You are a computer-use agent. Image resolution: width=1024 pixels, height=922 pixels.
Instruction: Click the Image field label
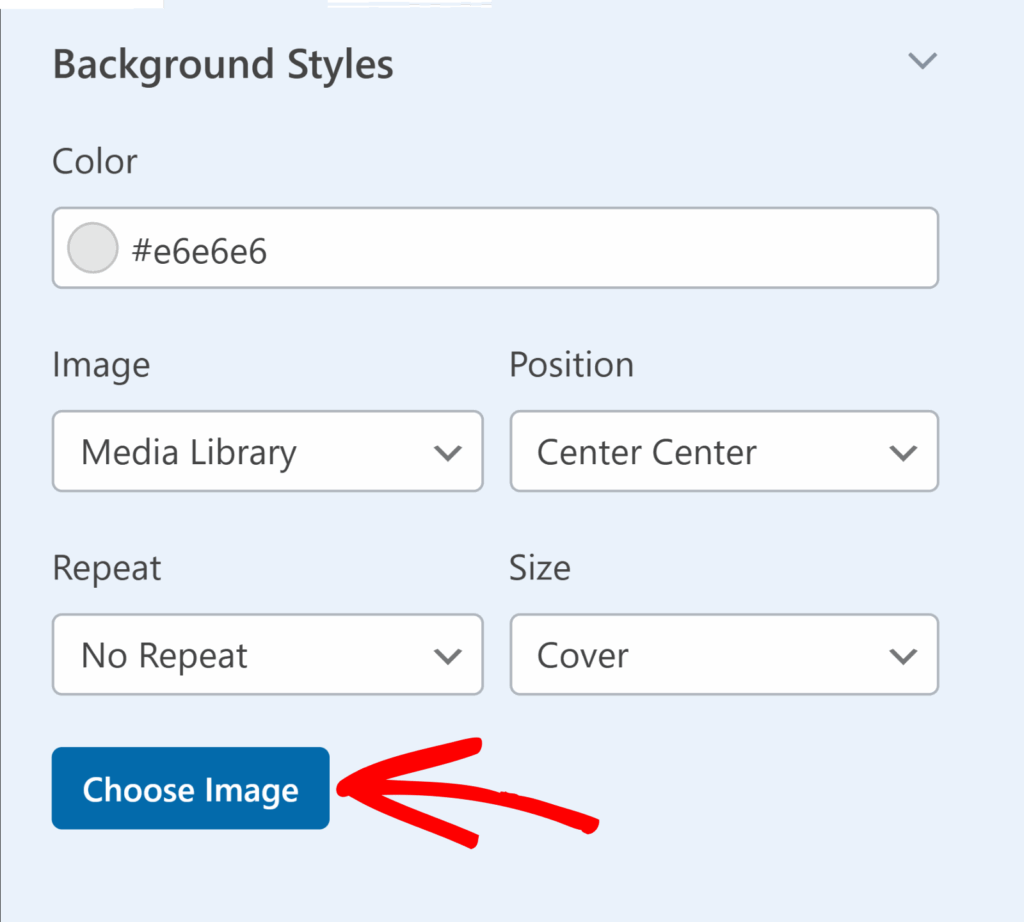point(101,366)
